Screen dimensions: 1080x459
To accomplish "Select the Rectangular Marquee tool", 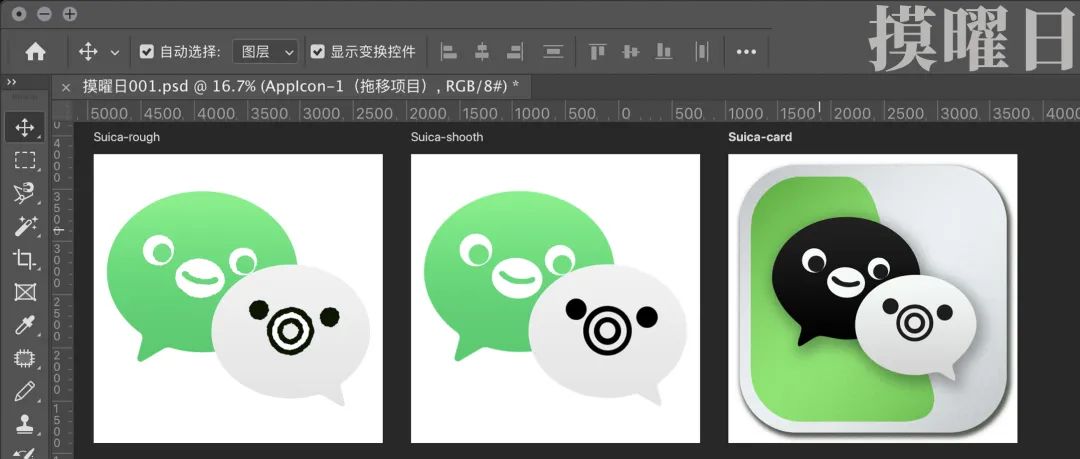I will (25, 161).
